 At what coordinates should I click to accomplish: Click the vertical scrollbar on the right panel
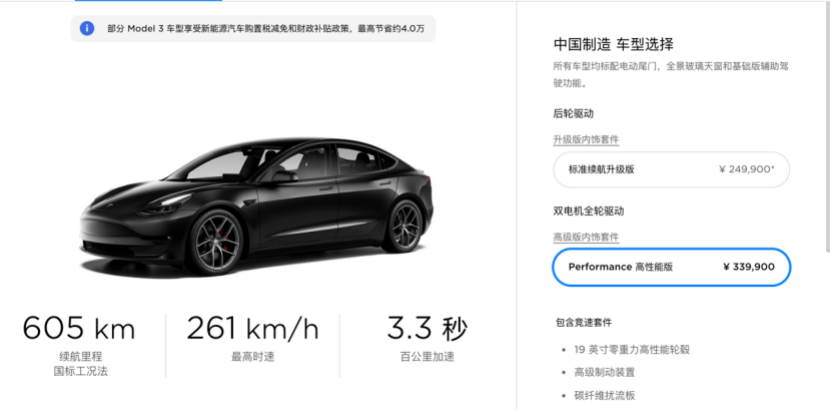[x=828, y=127]
